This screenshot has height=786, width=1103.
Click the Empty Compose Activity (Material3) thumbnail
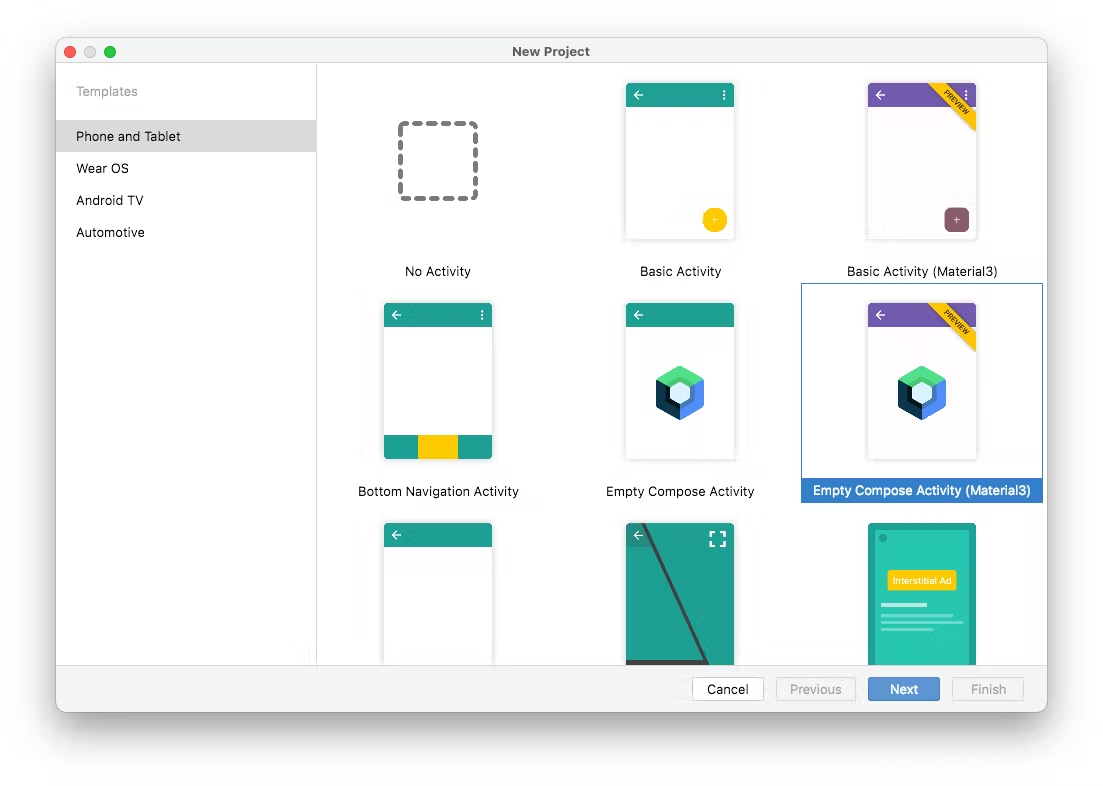point(922,381)
